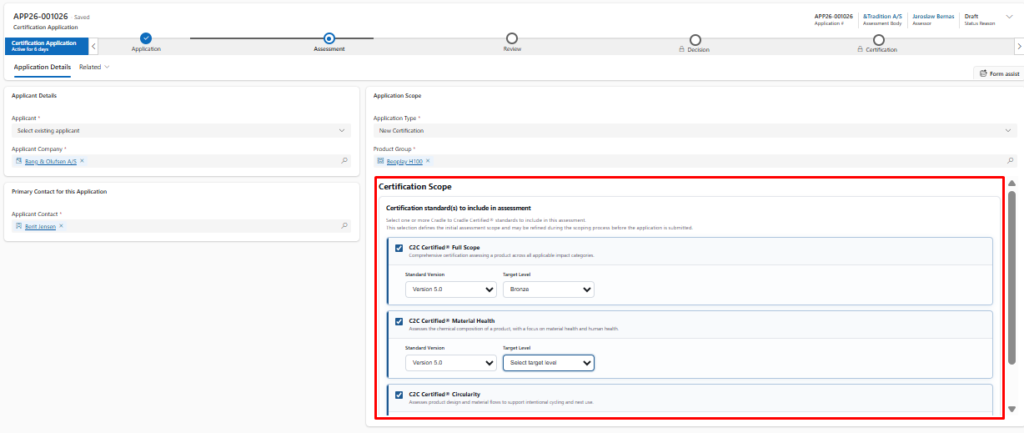The image size is (1024, 433).
Task: Select the Review stage in process bar
Action: [512, 39]
